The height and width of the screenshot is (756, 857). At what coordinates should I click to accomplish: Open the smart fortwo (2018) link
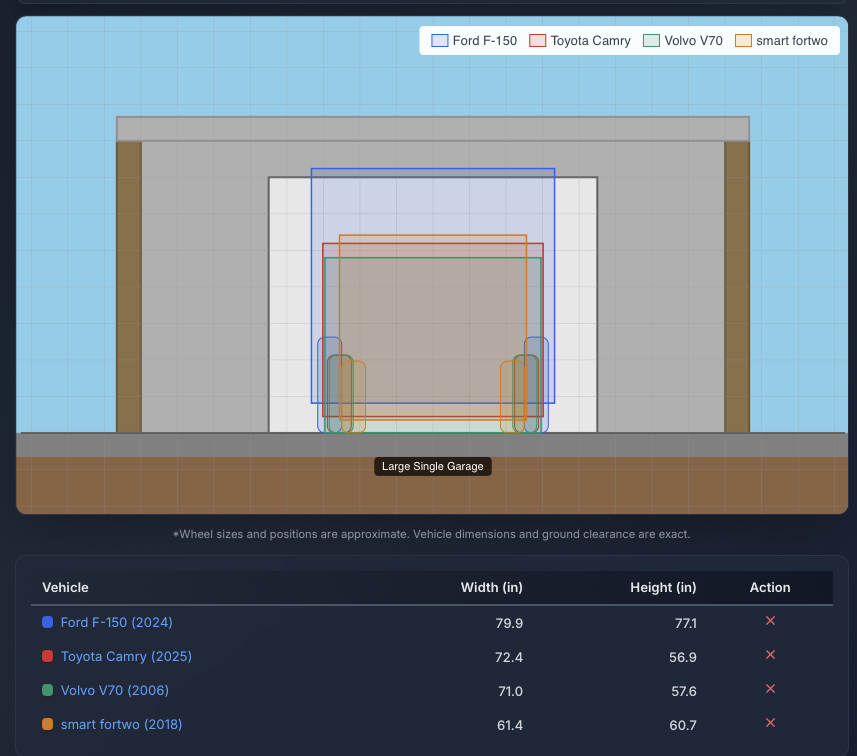click(x=121, y=724)
